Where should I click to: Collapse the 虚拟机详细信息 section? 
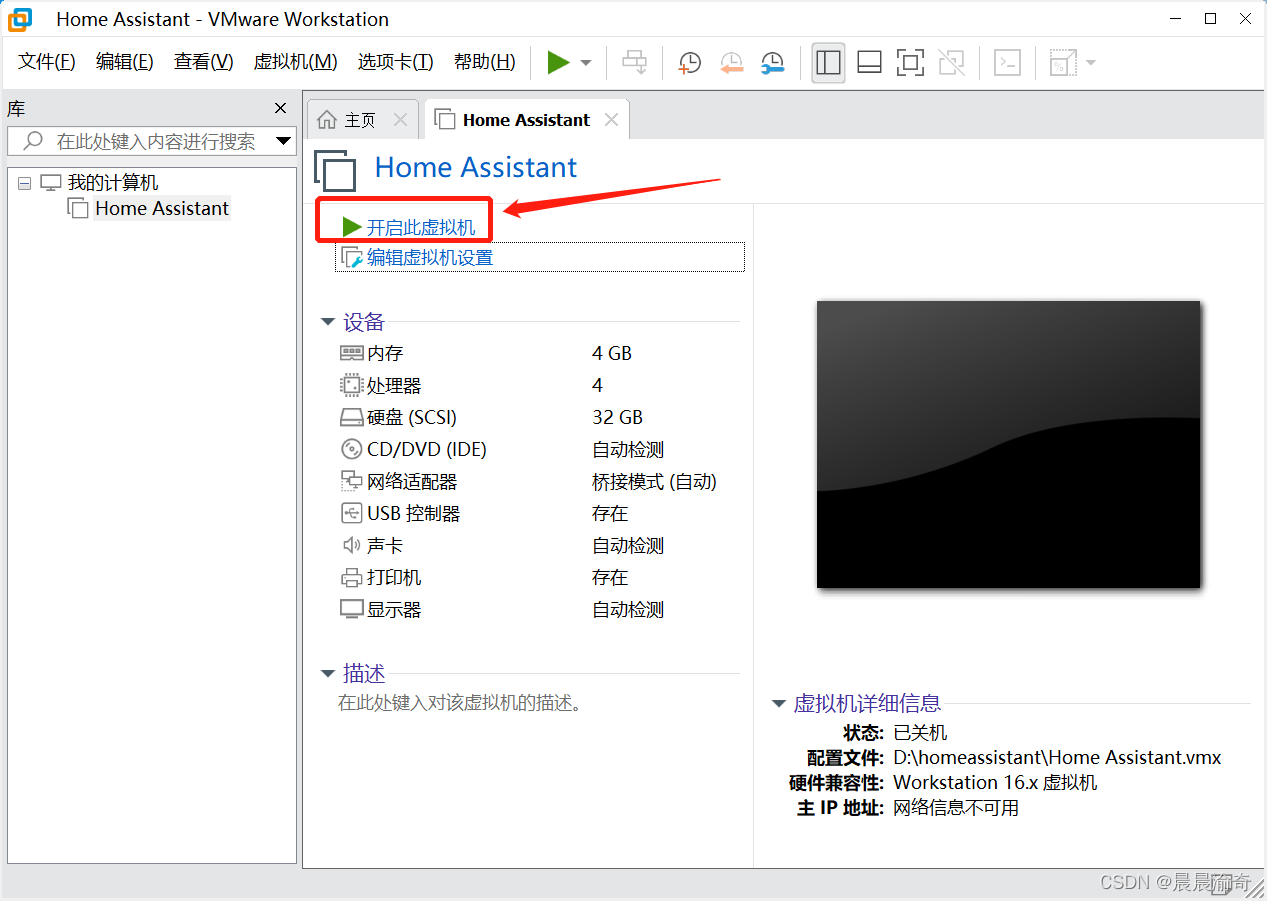point(779,704)
